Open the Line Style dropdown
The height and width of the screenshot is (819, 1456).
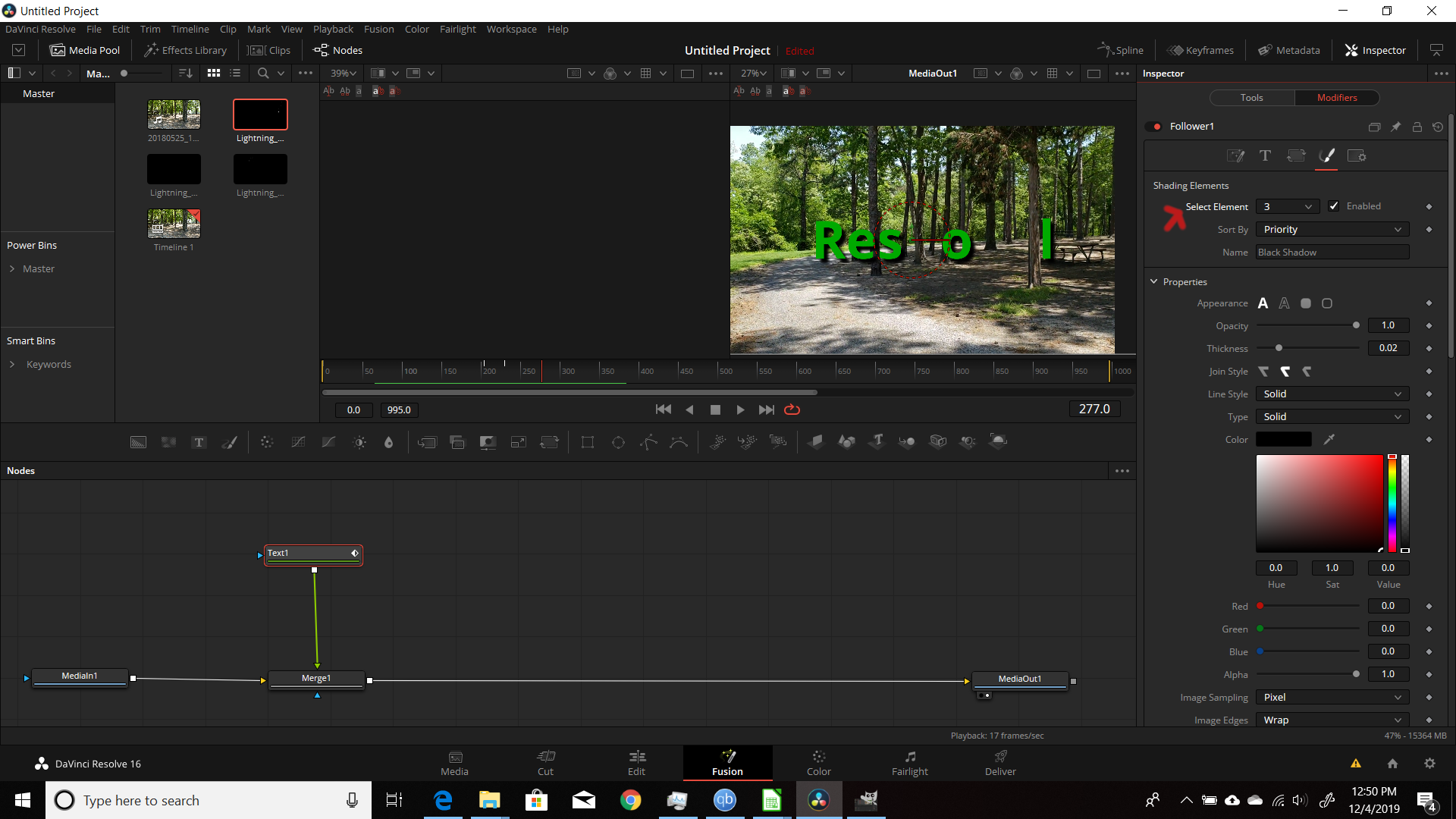pos(1332,394)
